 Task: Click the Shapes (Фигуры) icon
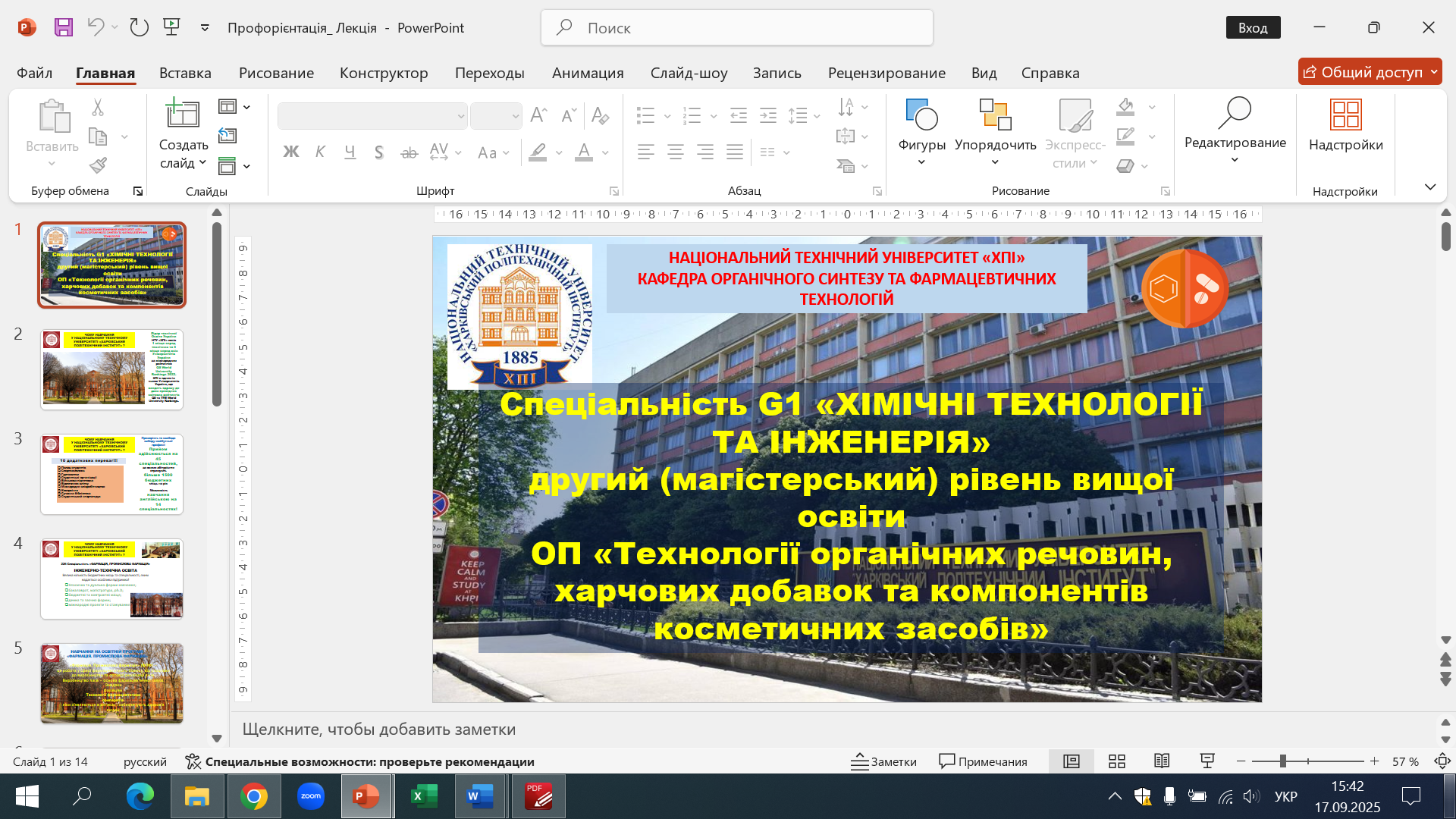pyautogui.click(x=921, y=115)
